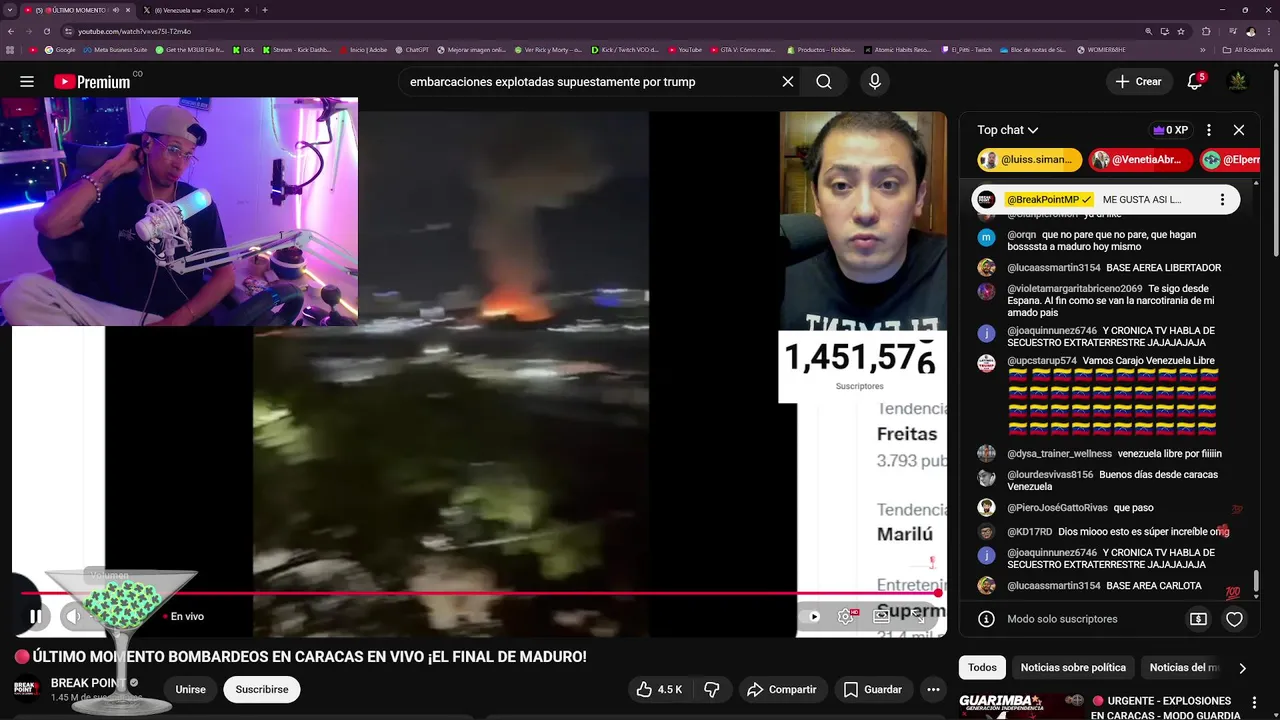Viewport: 1280px width, 720px height.
Task: Click the Compartir button
Action: (782, 690)
